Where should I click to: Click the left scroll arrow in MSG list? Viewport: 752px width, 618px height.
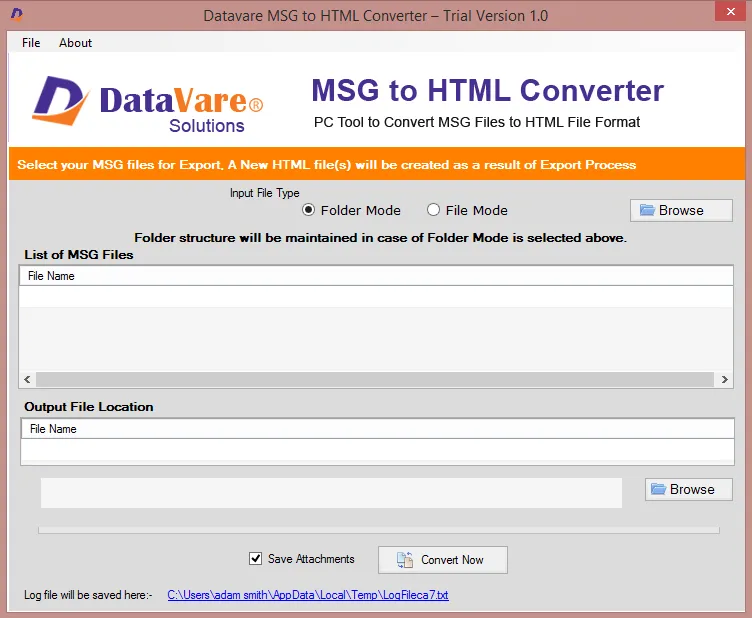point(27,380)
